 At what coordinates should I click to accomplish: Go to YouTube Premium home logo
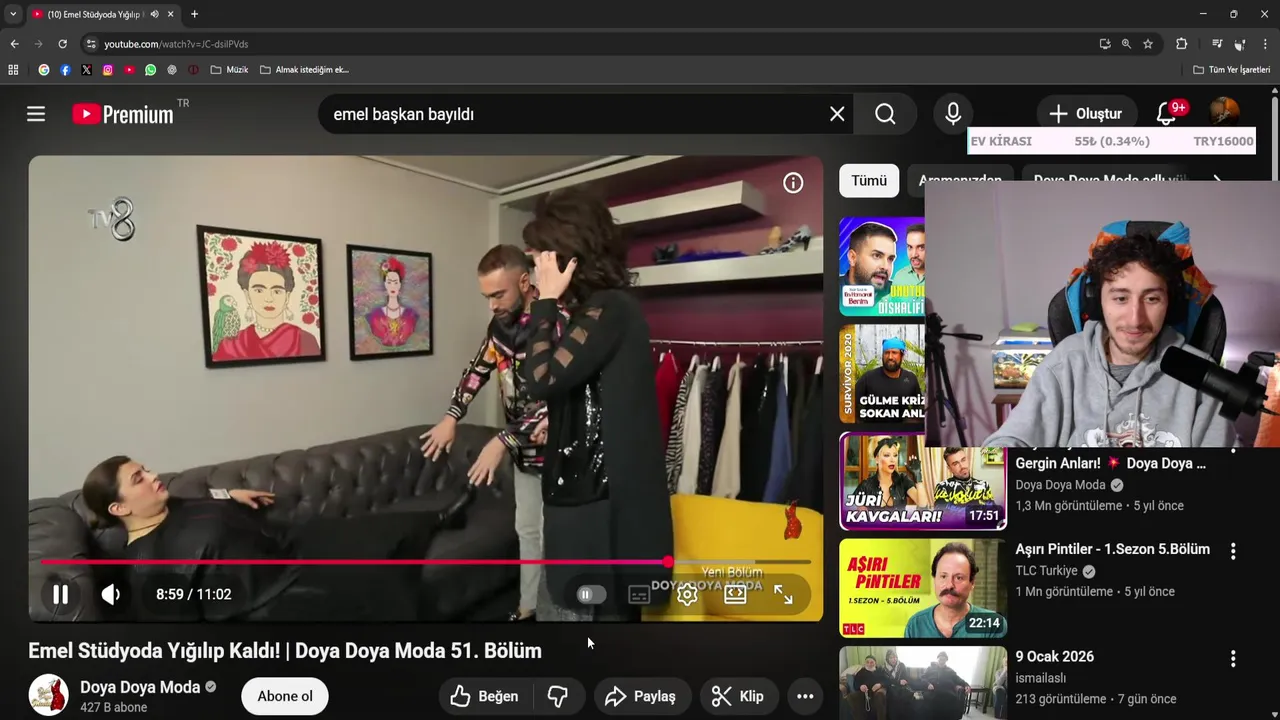(x=123, y=114)
